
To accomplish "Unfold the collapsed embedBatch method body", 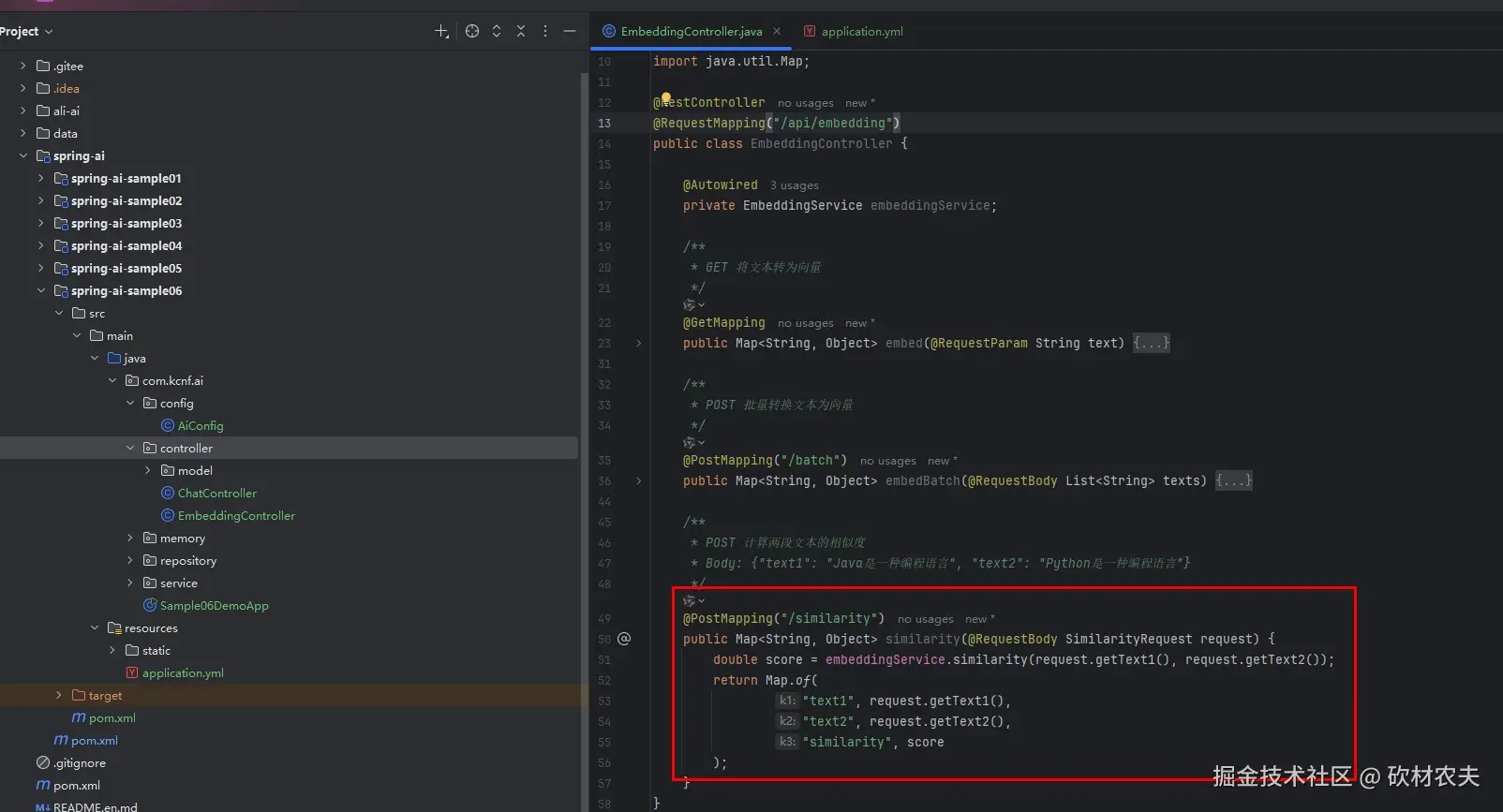I will point(1233,481).
